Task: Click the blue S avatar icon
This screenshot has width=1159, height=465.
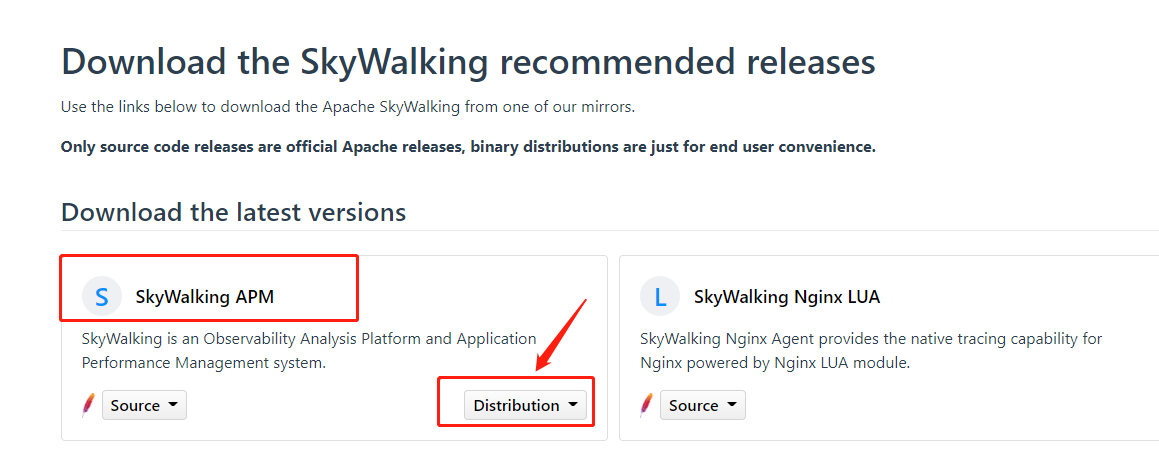Action: pyautogui.click(x=101, y=297)
